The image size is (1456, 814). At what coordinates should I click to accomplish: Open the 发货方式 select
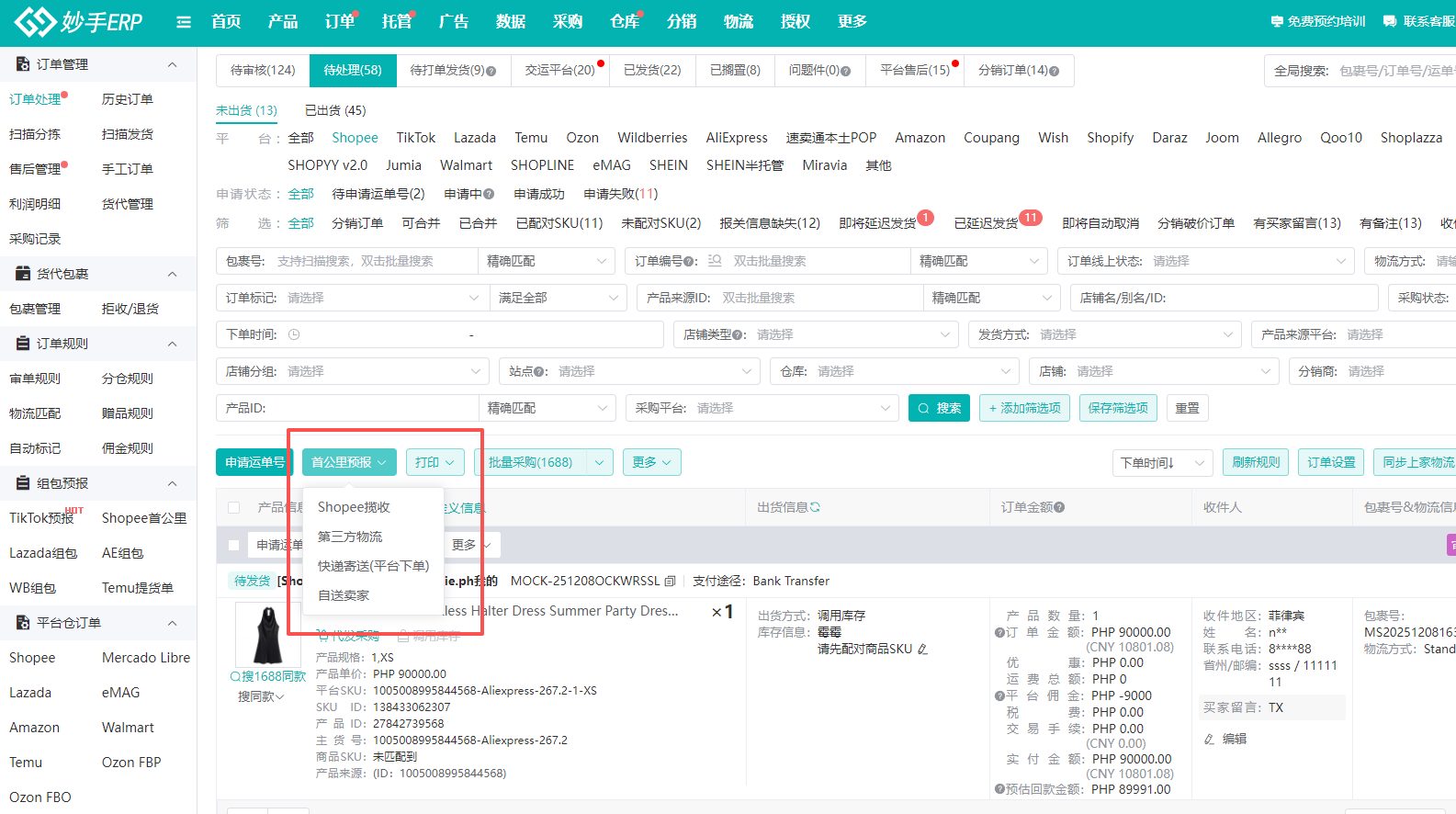coord(1104,334)
